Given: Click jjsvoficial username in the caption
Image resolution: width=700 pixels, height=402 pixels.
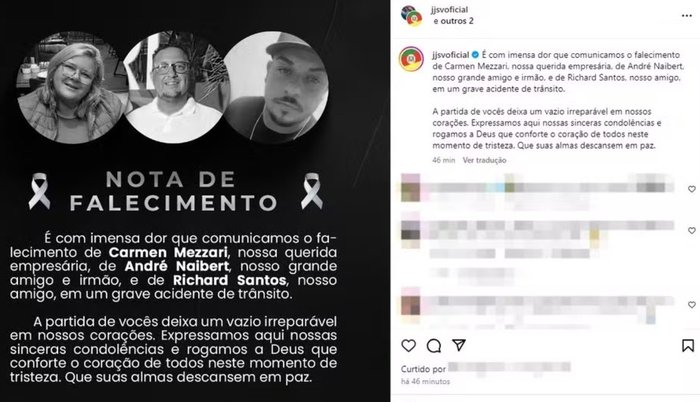Looking at the screenshot, I should coord(450,55).
